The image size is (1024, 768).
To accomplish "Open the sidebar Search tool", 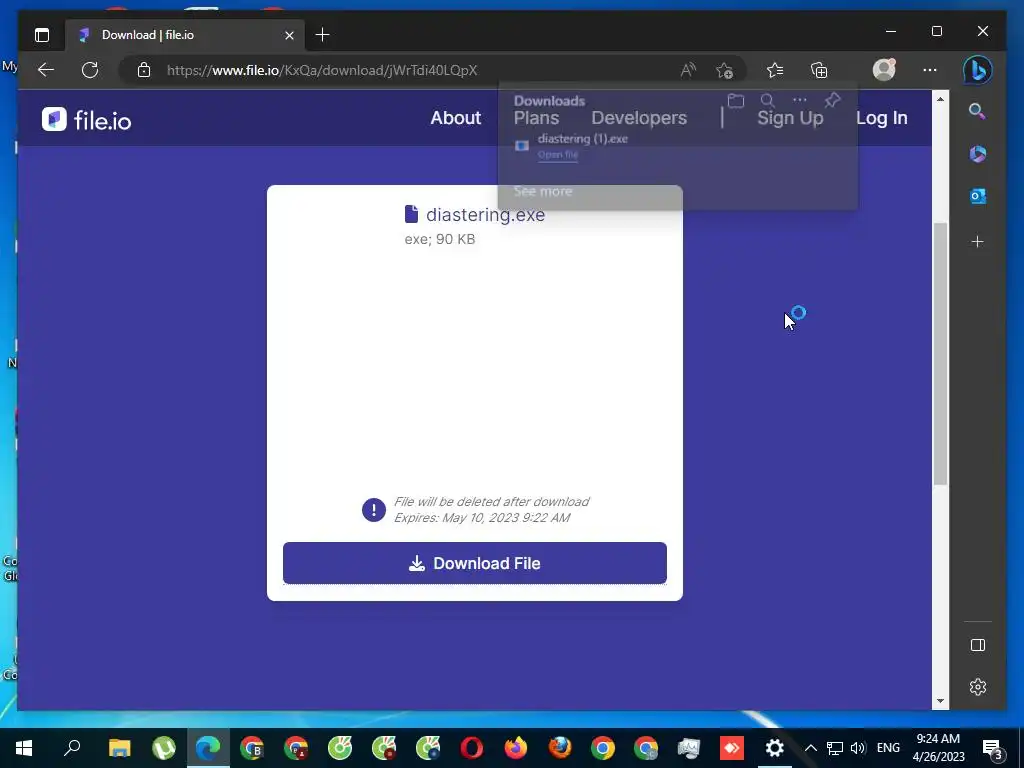I will tap(977, 111).
